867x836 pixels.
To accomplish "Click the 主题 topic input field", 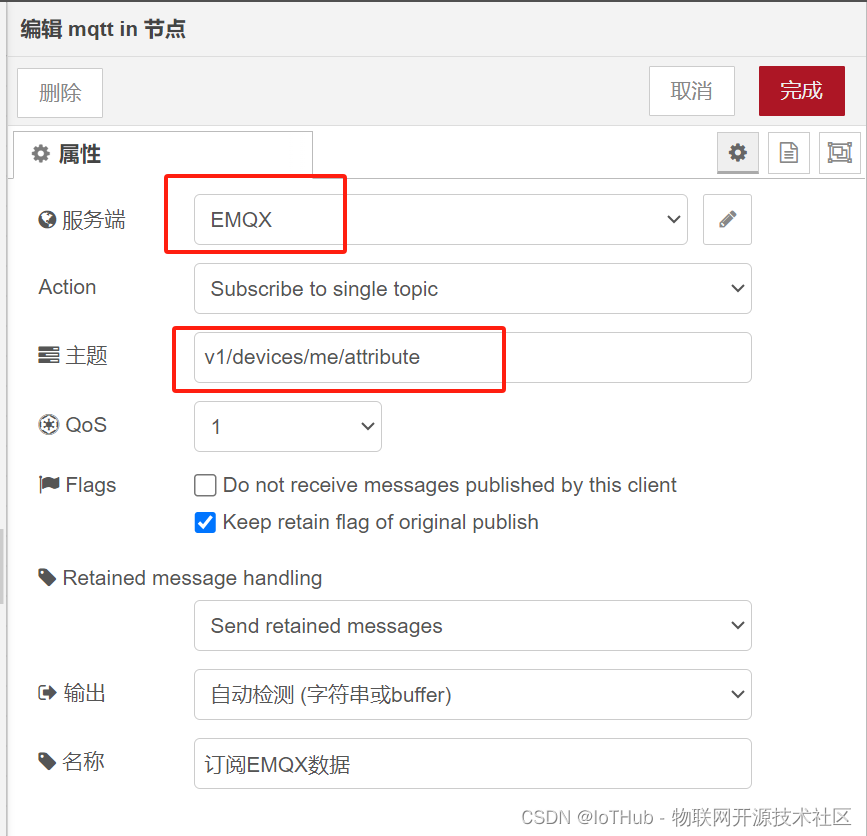I will 473,357.
